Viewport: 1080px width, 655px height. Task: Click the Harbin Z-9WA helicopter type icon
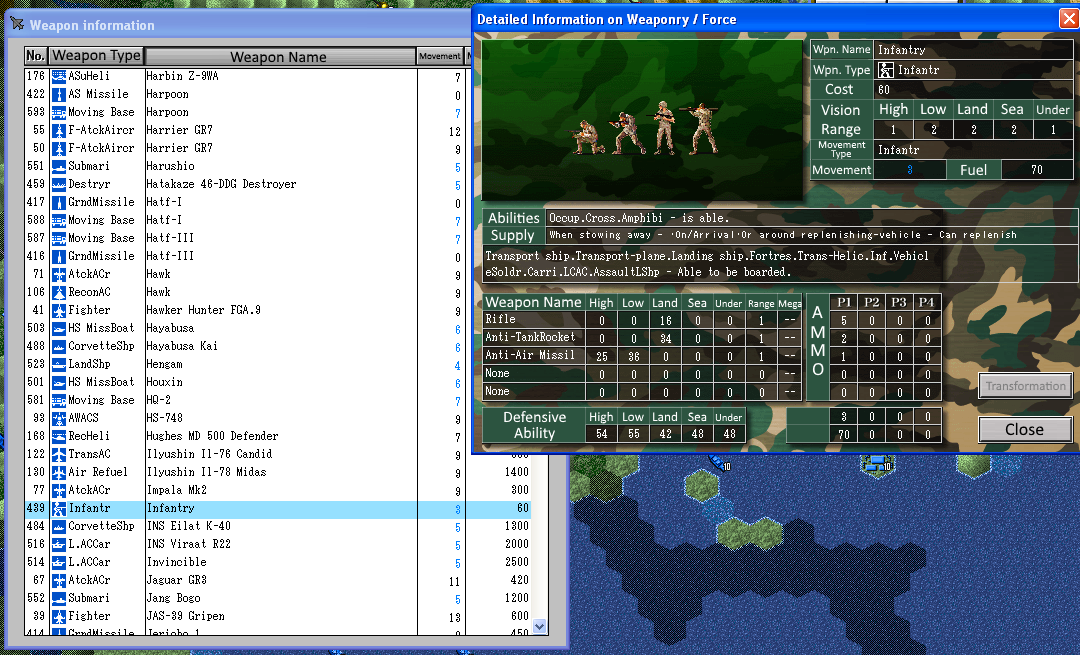pos(59,76)
